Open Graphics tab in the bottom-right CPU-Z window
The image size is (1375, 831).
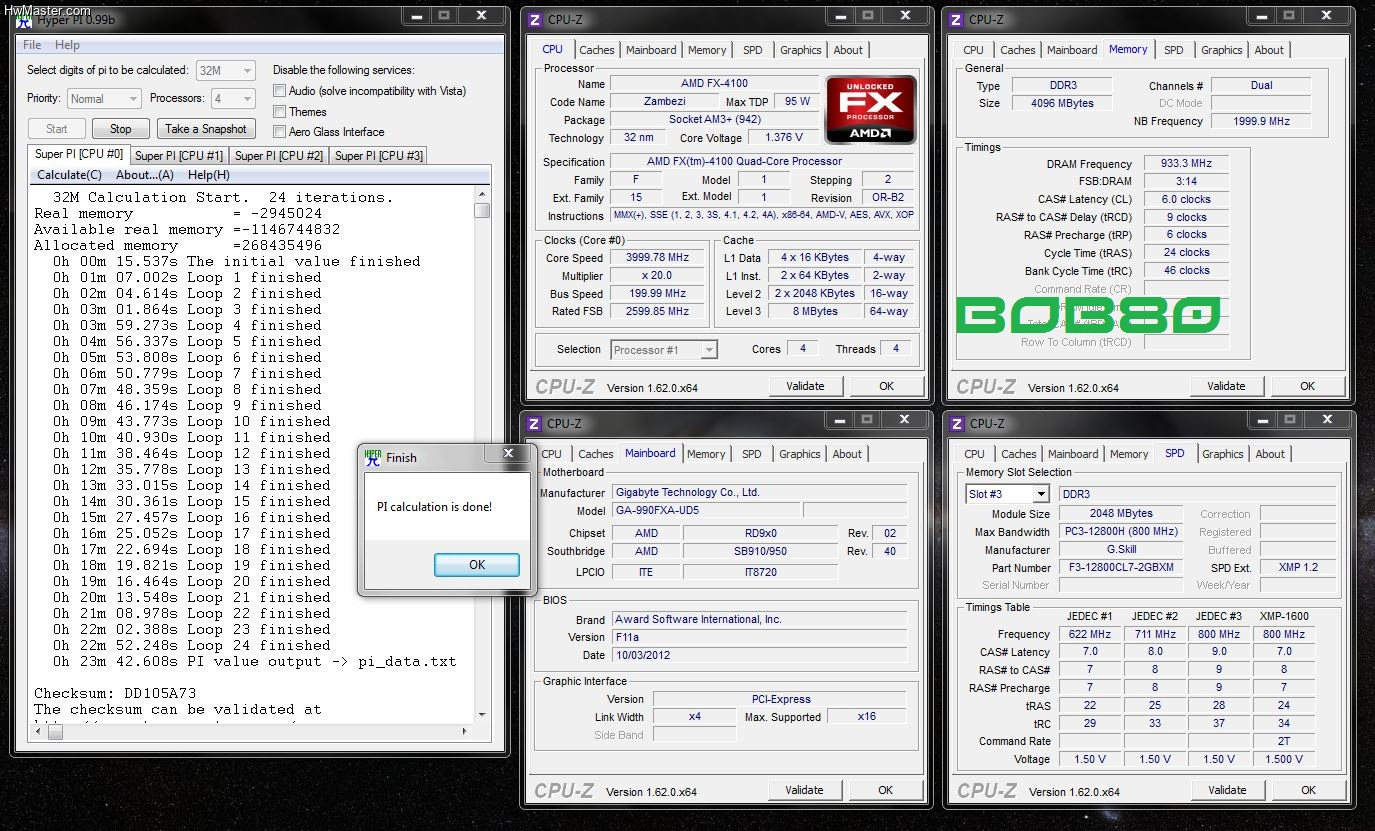1223,454
